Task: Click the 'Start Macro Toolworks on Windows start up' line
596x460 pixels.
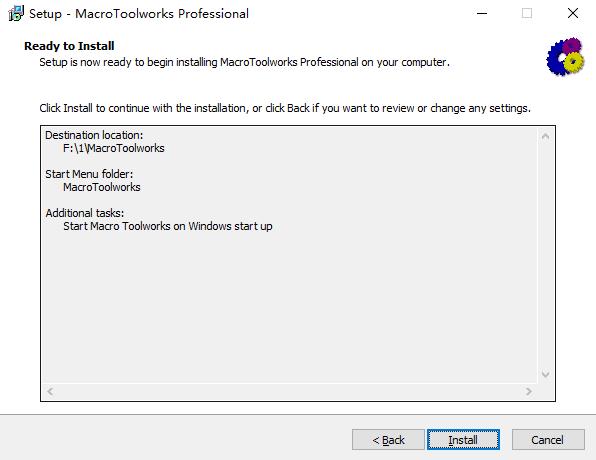Action: 168,226
